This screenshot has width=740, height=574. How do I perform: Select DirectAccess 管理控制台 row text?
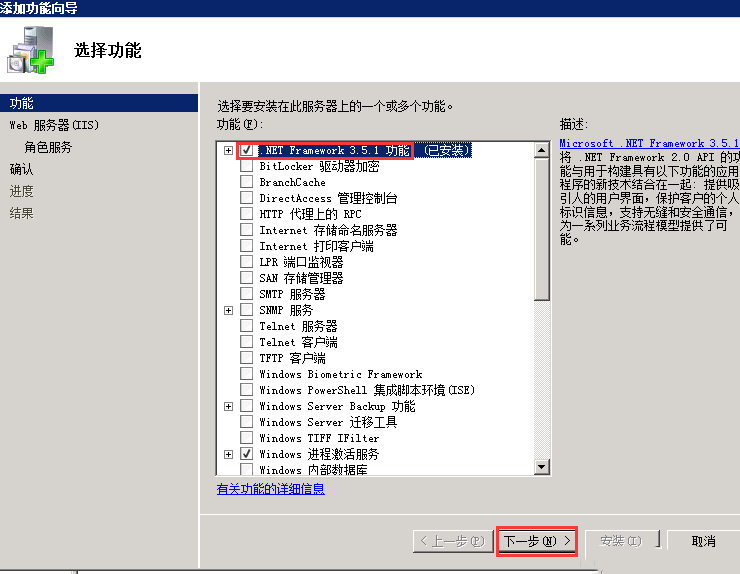coord(328,198)
